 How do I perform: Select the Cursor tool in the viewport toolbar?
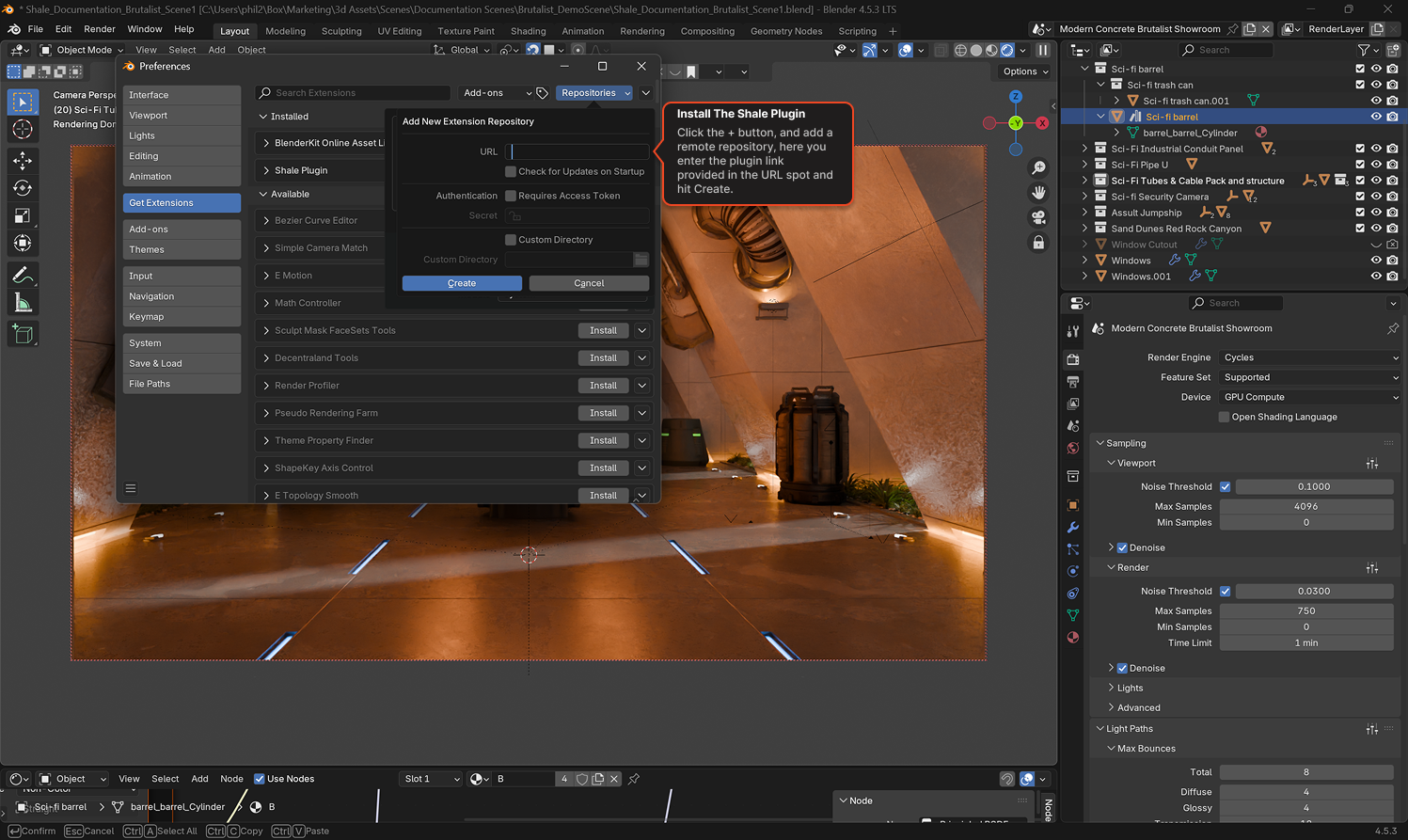23,130
